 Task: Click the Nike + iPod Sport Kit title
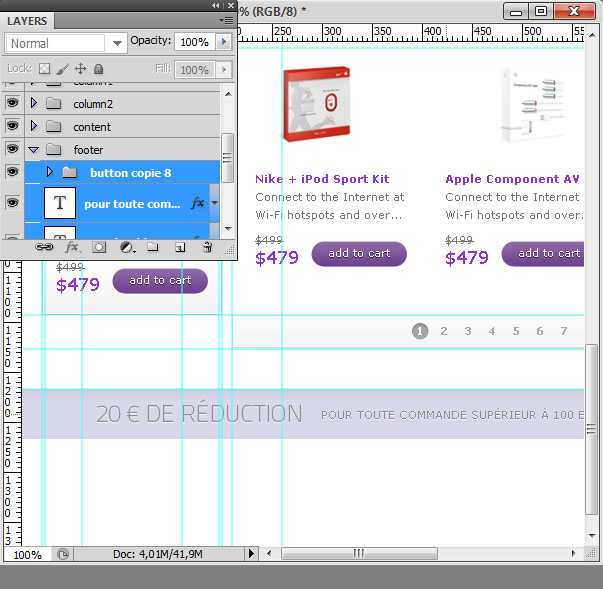pos(322,179)
